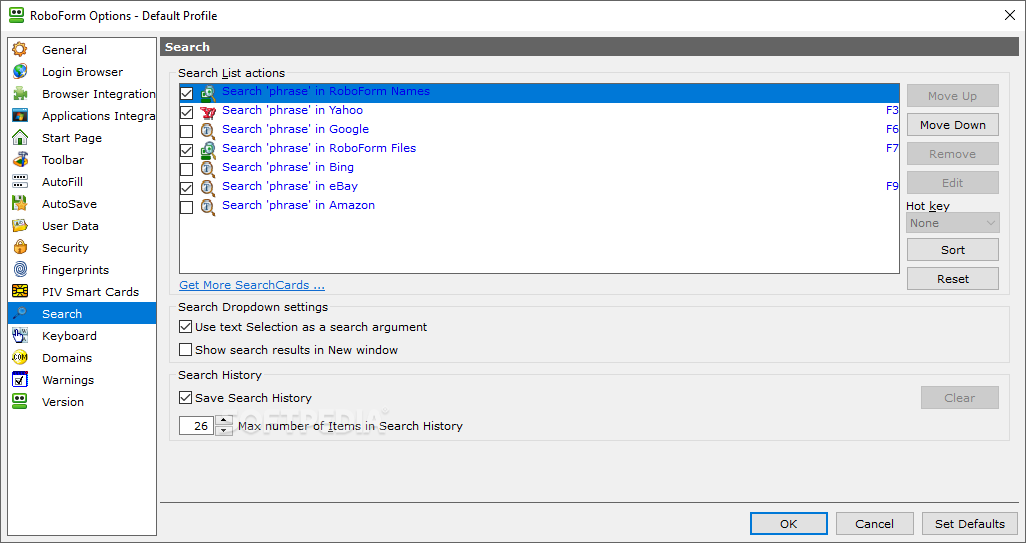The height and width of the screenshot is (543, 1026).
Task: Click the Browser Integration puzzle icon
Action: 20,94
